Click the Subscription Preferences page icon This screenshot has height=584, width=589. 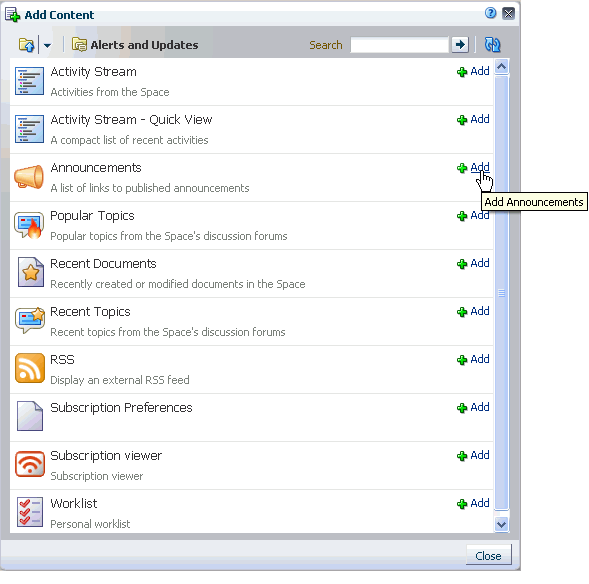30,416
